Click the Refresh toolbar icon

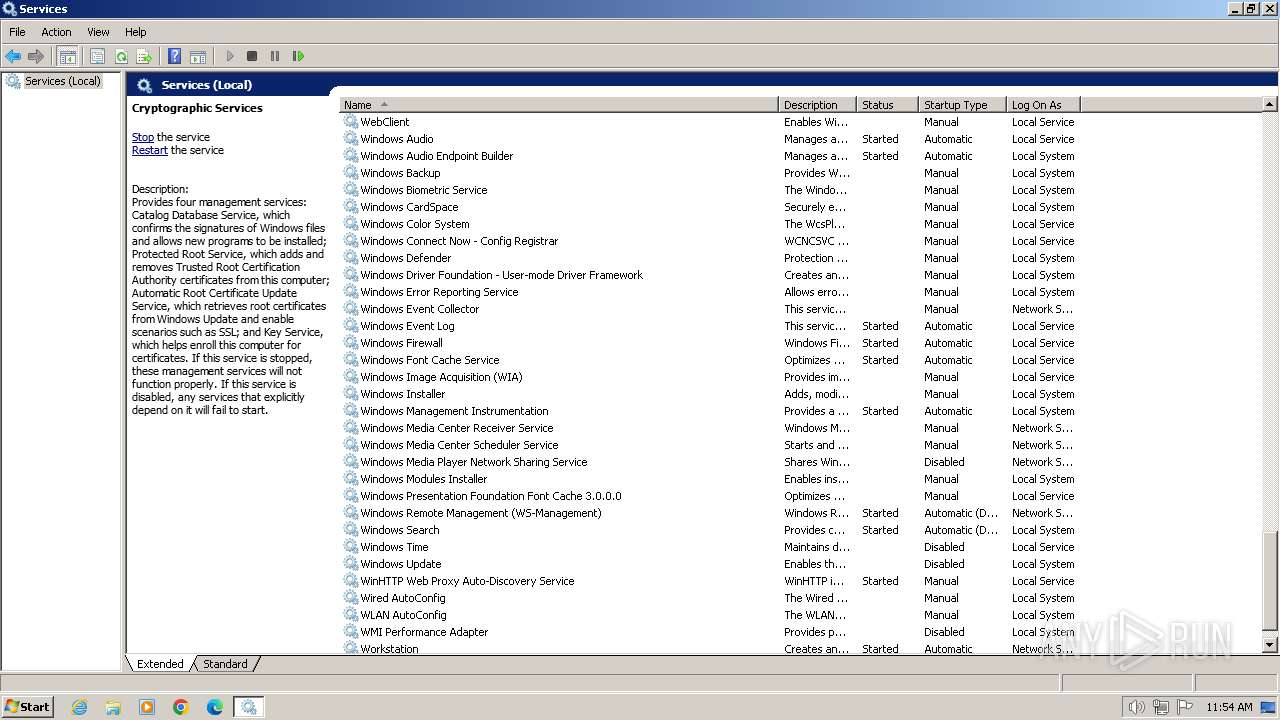point(121,57)
